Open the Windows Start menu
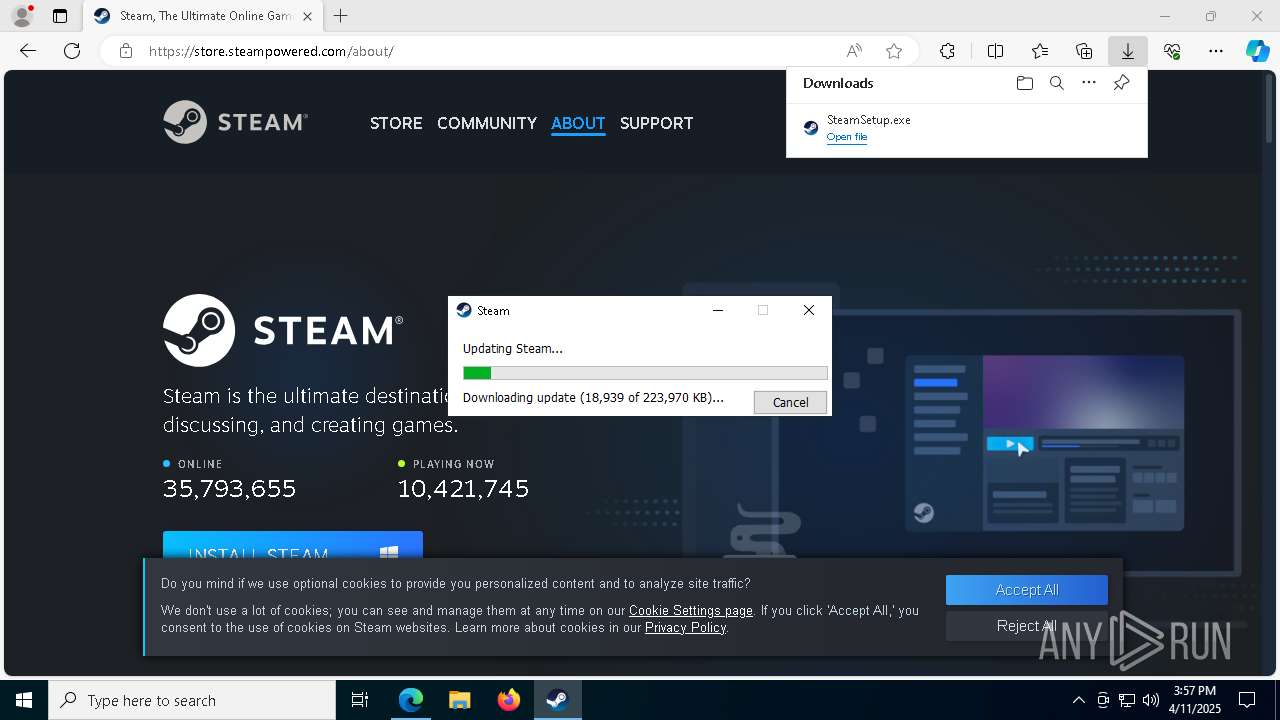 point(24,700)
